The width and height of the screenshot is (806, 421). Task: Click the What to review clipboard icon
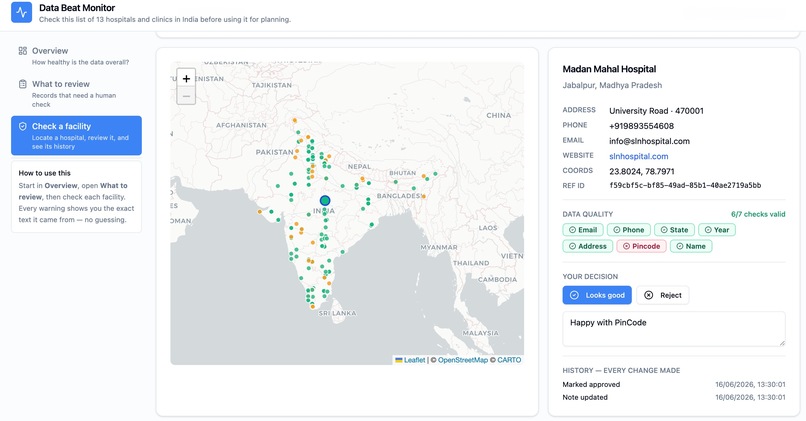(23, 84)
